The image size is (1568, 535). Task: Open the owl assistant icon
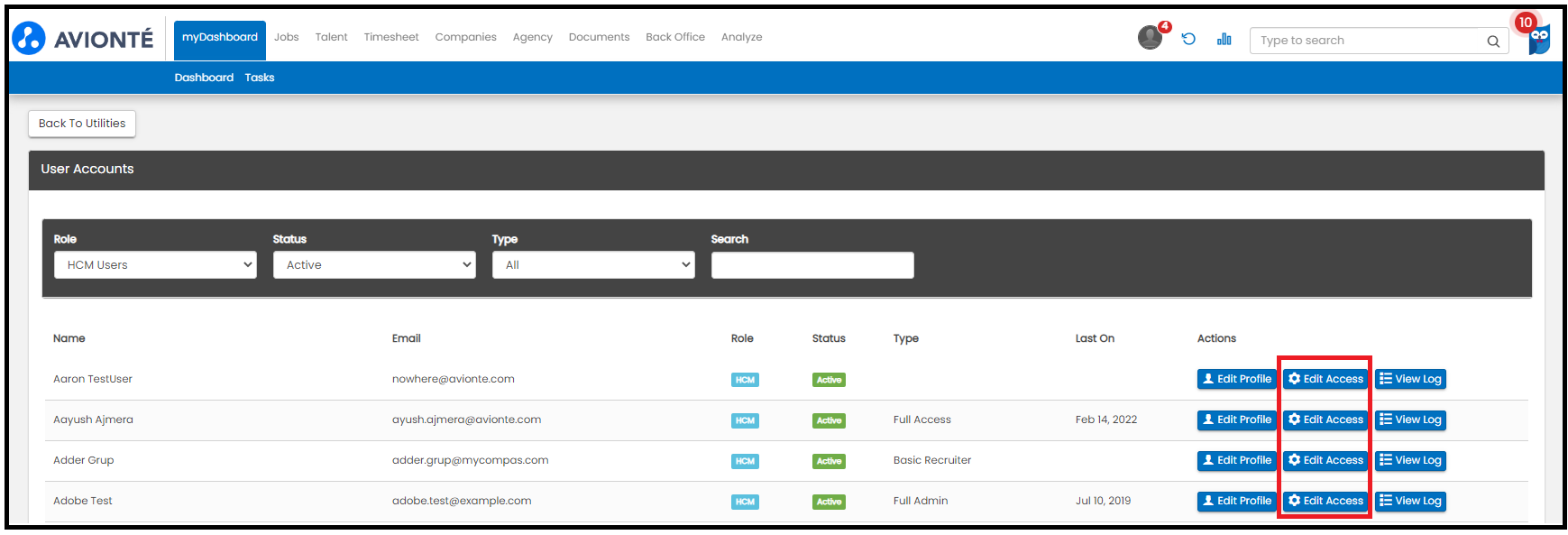coord(1539,40)
